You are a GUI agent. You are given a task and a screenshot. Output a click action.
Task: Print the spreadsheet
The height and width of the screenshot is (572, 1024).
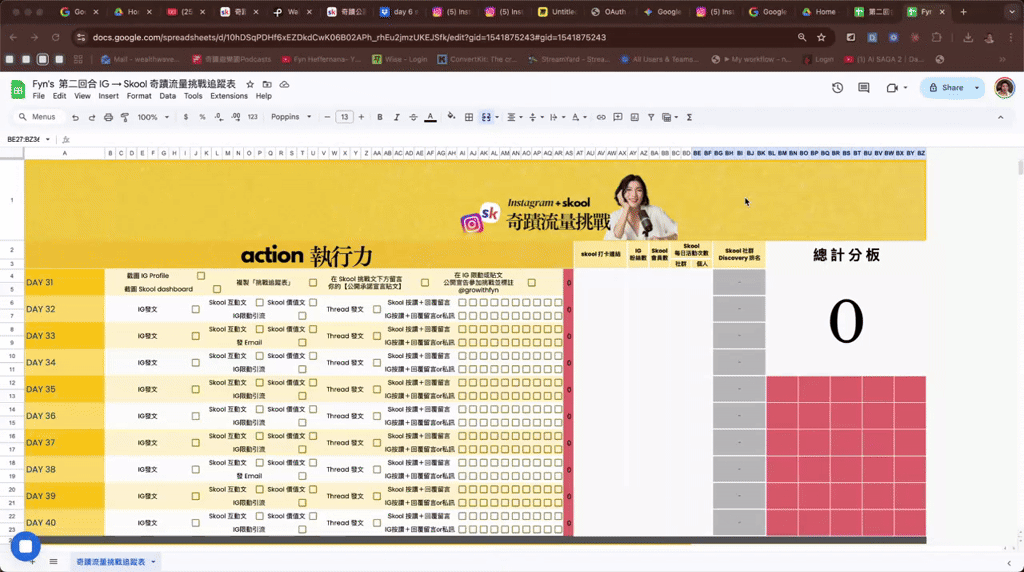[x=108, y=118]
